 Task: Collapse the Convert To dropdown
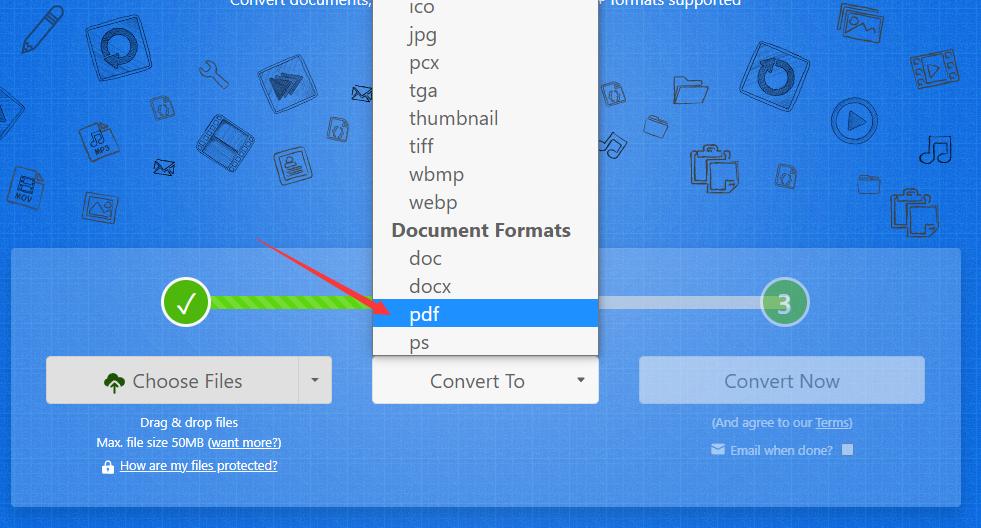[x=485, y=380]
